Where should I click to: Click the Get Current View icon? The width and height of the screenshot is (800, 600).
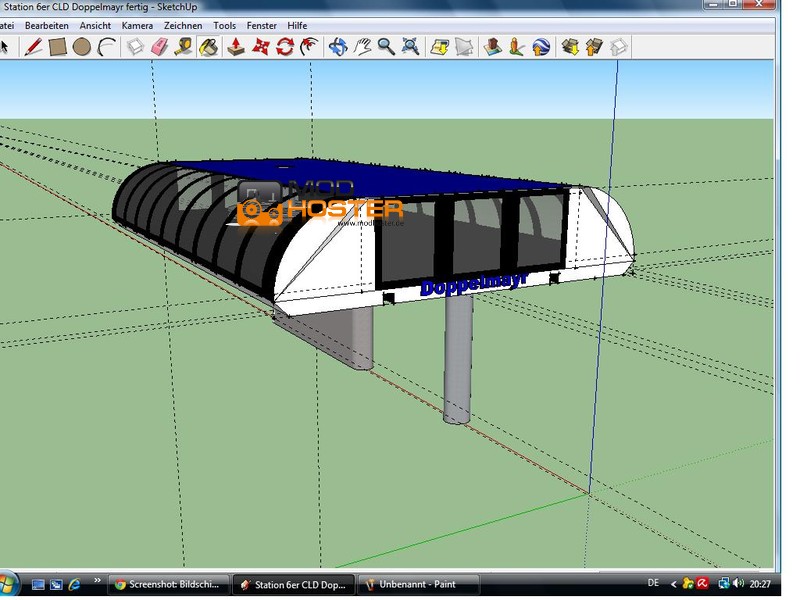[x=439, y=47]
